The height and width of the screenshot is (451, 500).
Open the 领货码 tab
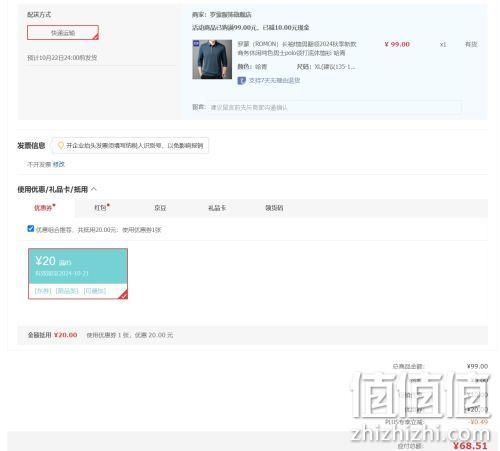(x=274, y=208)
